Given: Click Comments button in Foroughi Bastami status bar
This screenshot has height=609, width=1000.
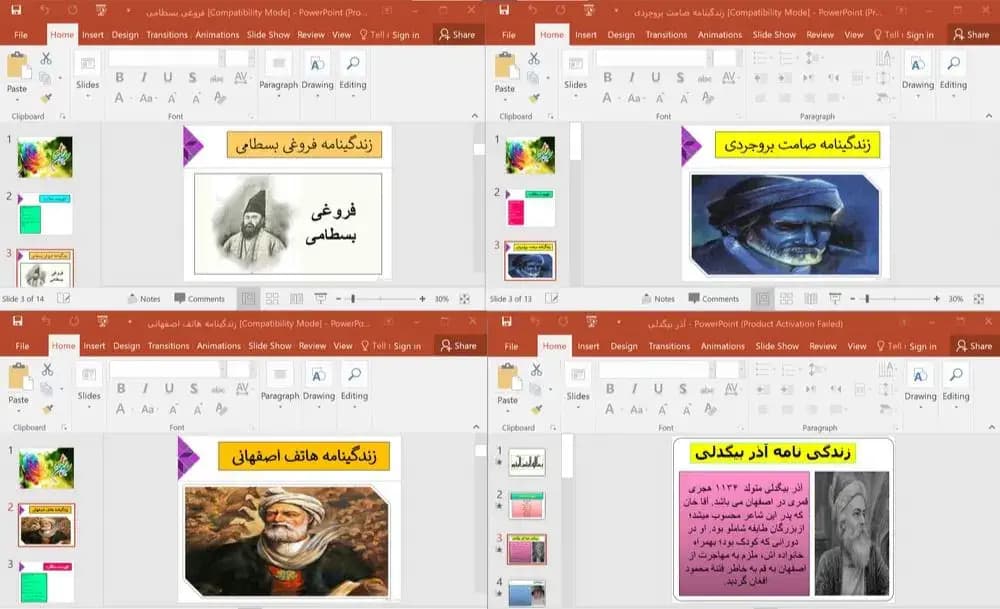Looking at the screenshot, I should [x=200, y=298].
